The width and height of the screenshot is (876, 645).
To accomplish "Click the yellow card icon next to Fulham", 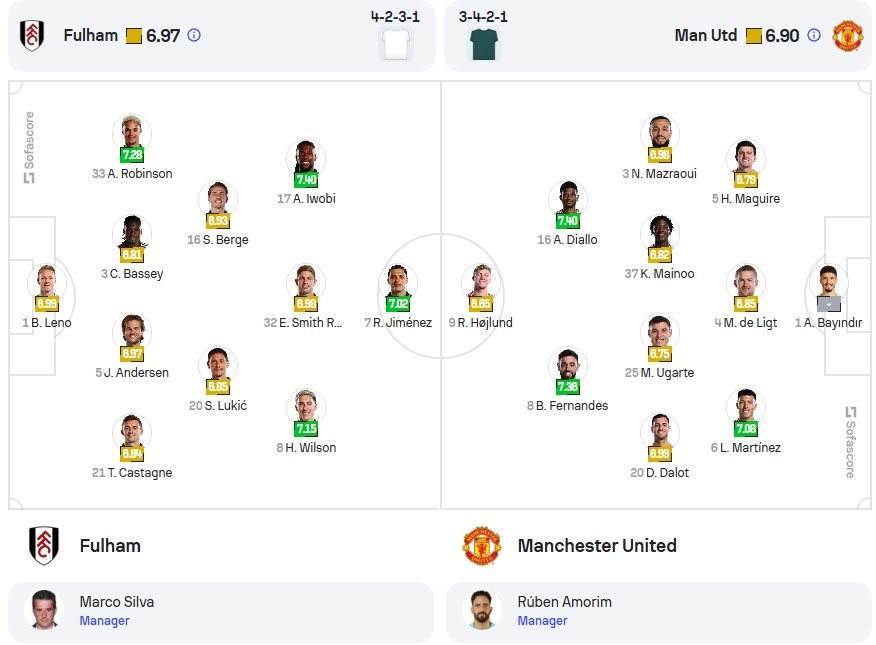I will coord(134,36).
